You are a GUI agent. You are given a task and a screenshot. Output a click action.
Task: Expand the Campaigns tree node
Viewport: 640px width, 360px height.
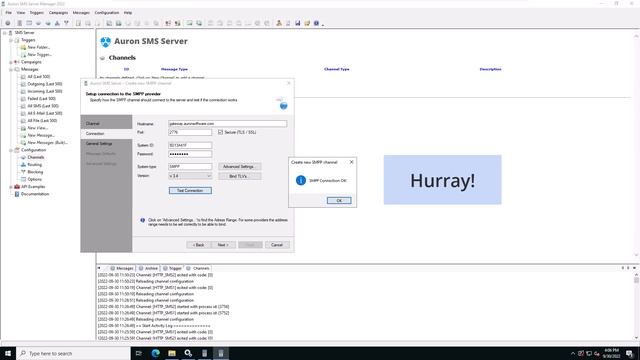(x=11, y=62)
